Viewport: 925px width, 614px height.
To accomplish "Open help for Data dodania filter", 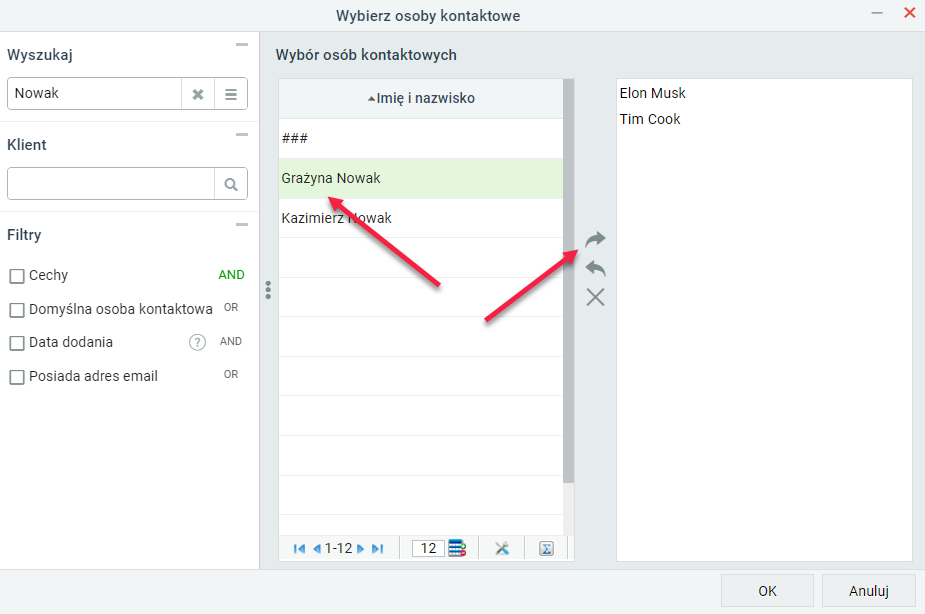I will tap(197, 342).
